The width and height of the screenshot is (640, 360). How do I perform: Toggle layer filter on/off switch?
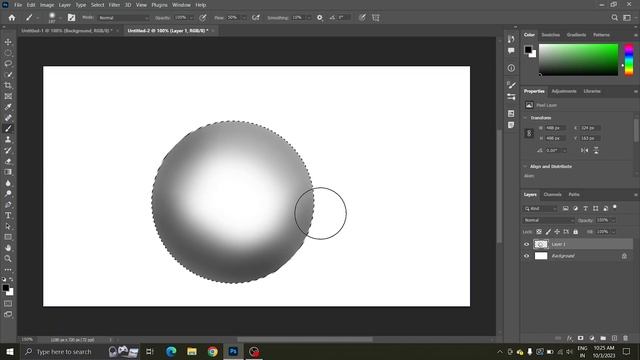(x=615, y=207)
